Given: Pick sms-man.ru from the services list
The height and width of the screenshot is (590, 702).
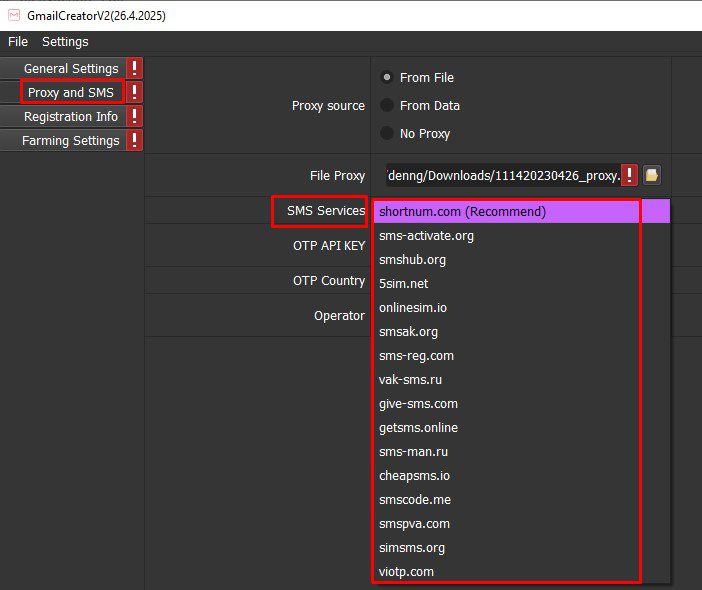Looking at the screenshot, I should coord(522,452).
